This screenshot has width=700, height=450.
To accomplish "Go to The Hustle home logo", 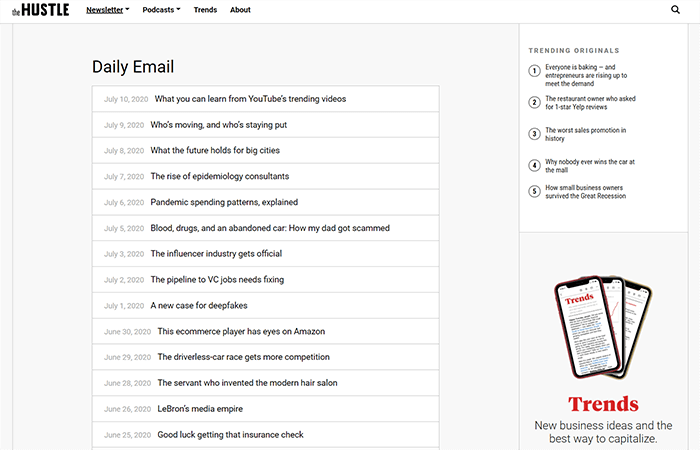I will click(x=41, y=10).
